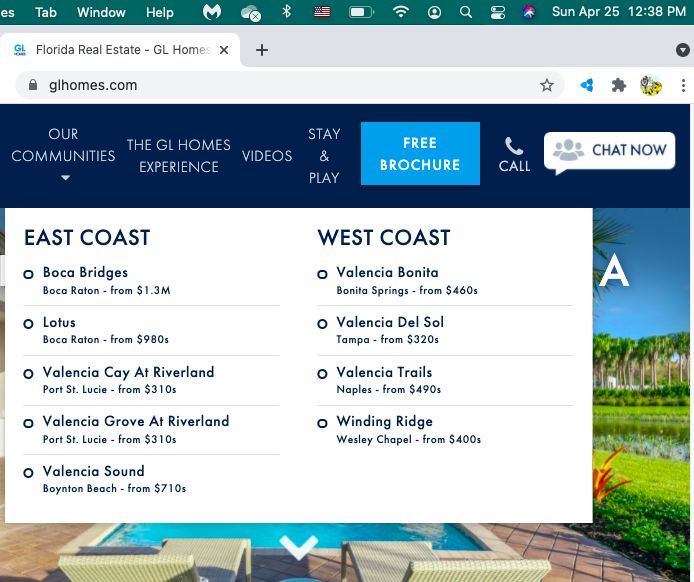Open the Valencia Sound community link
This screenshot has height=582, width=694.
click(x=93, y=471)
